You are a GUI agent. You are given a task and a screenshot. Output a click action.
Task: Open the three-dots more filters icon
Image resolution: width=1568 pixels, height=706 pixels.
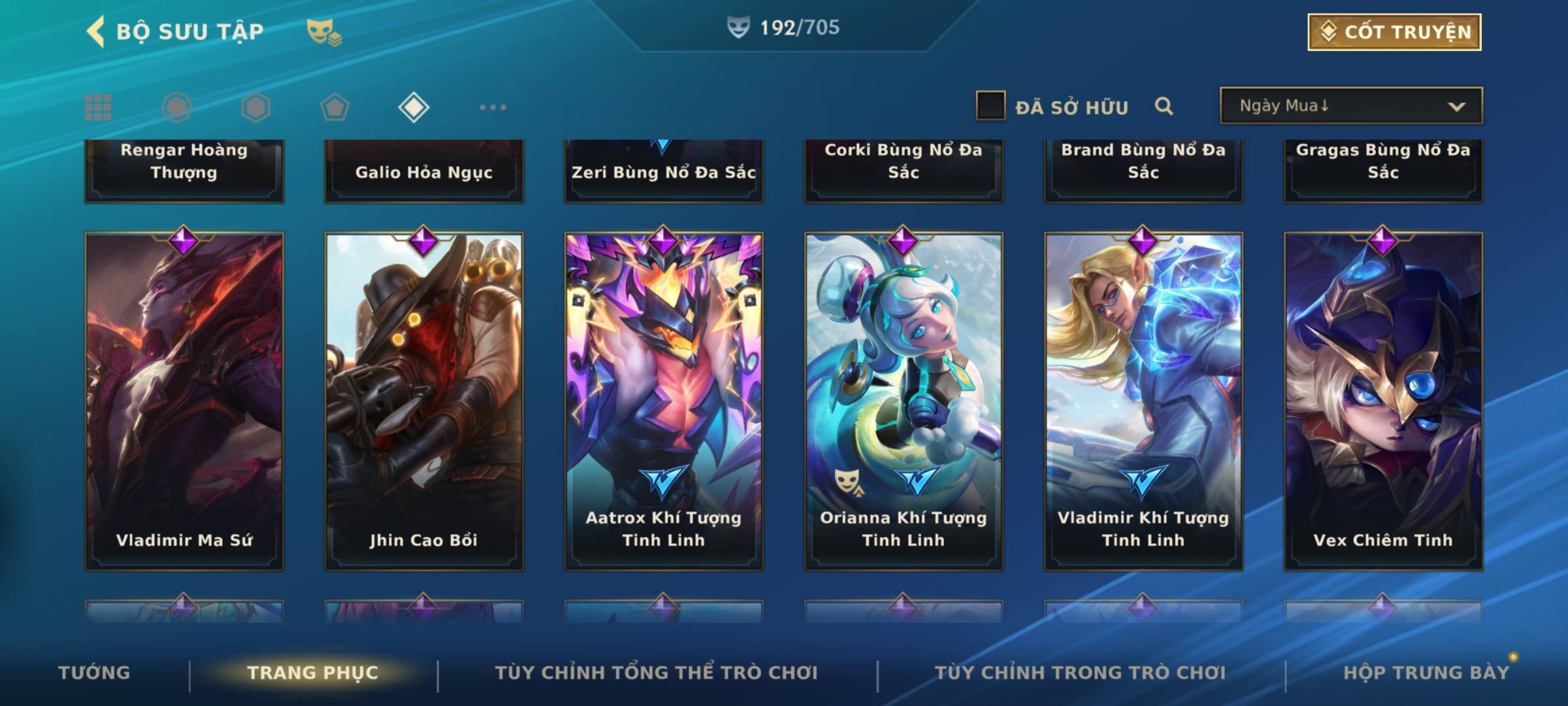pyautogui.click(x=493, y=107)
